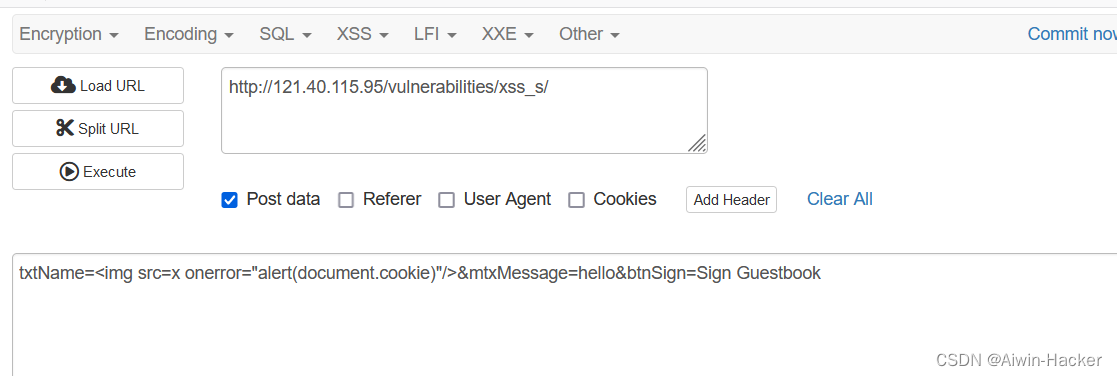Grab the URL textarea resize handle
Screen dimensions: 1117x376
coord(697,143)
